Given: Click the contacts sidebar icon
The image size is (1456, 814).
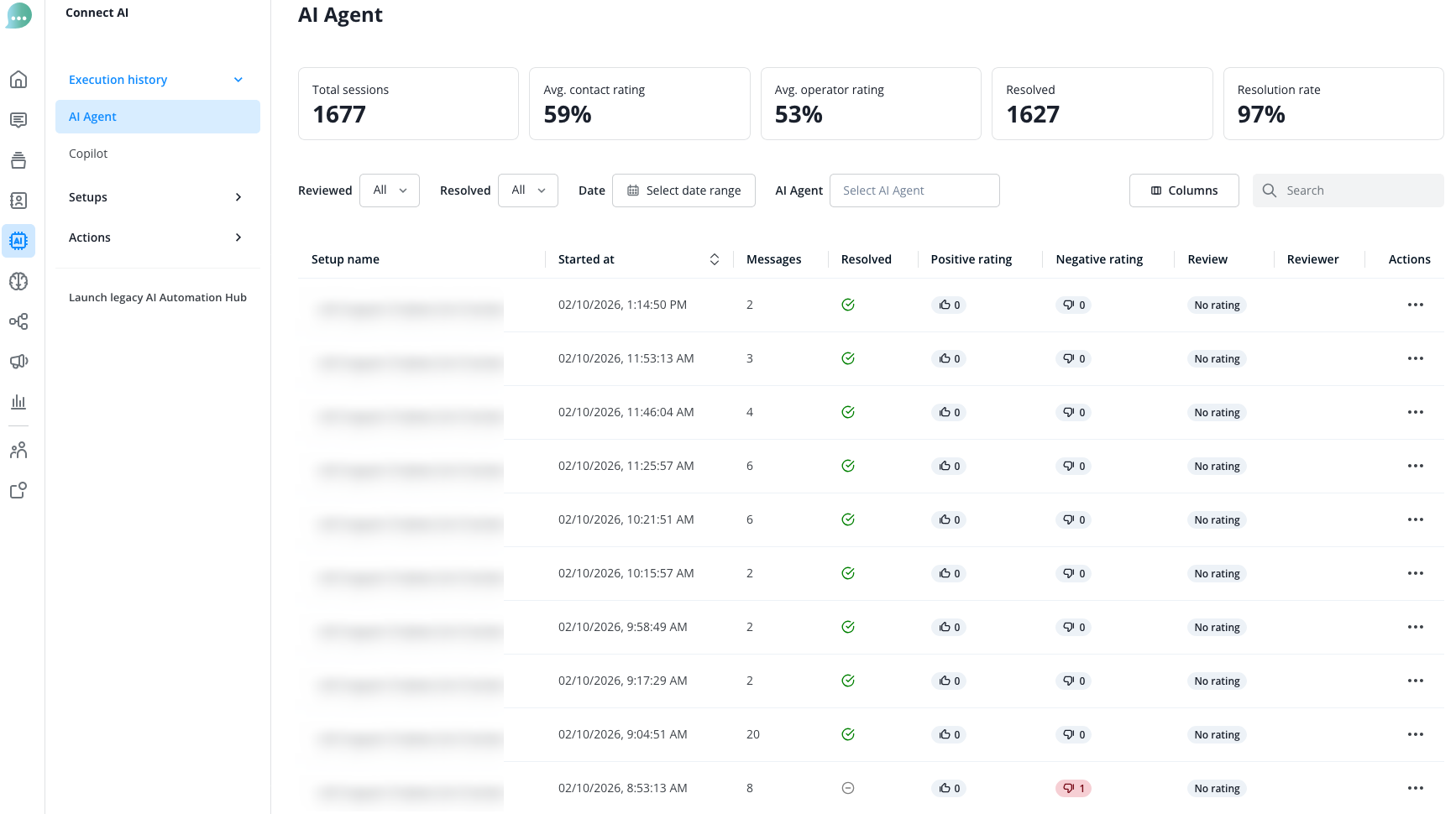Looking at the screenshot, I should coord(18,201).
